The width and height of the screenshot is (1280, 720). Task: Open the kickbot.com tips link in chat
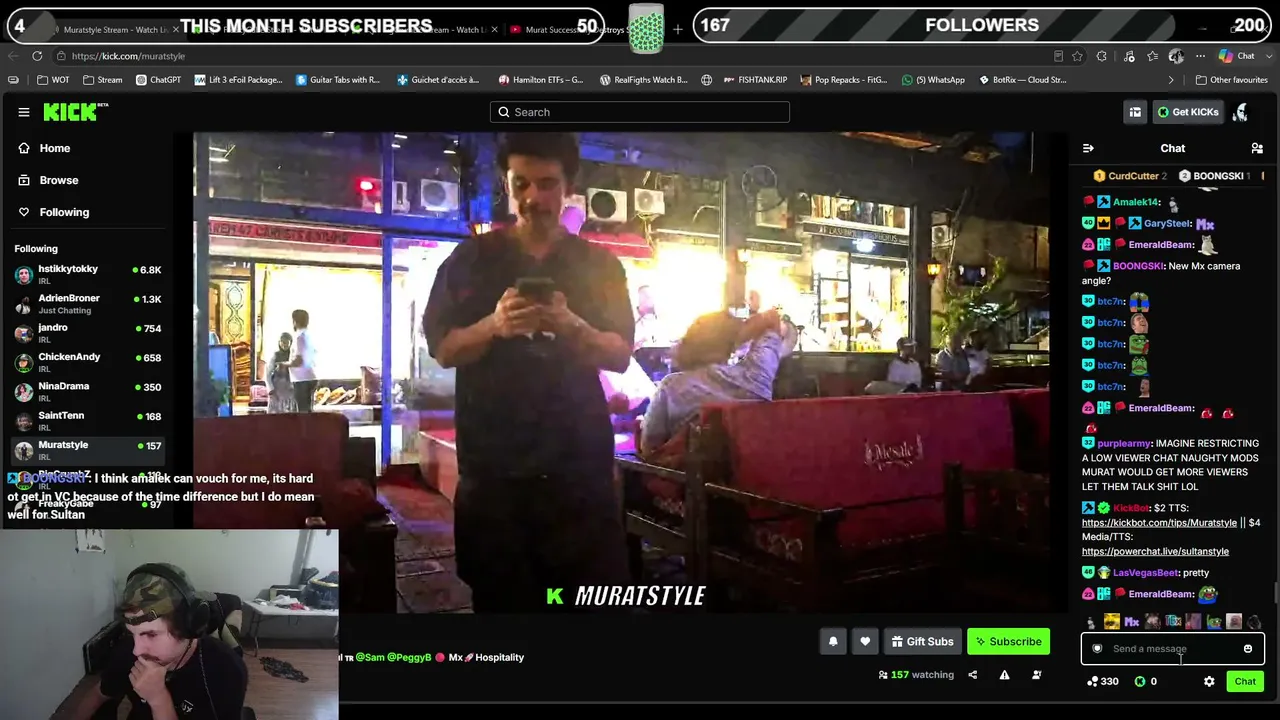pyautogui.click(x=1159, y=523)
